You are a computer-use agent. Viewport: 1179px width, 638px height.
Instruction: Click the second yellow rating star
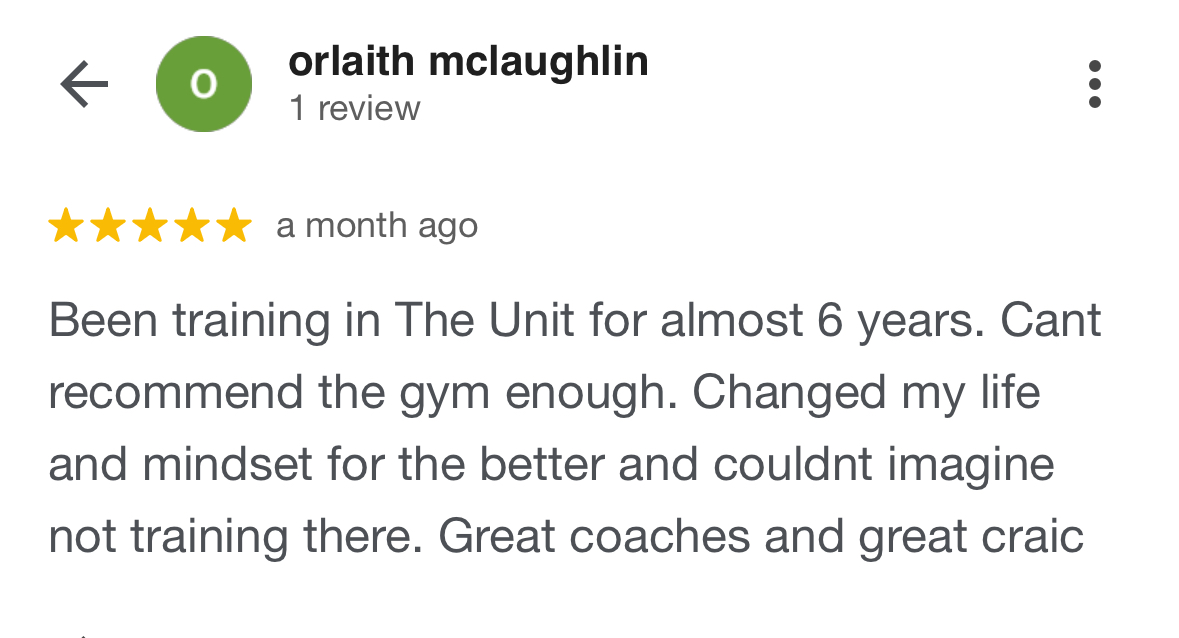tap(108, 225)
